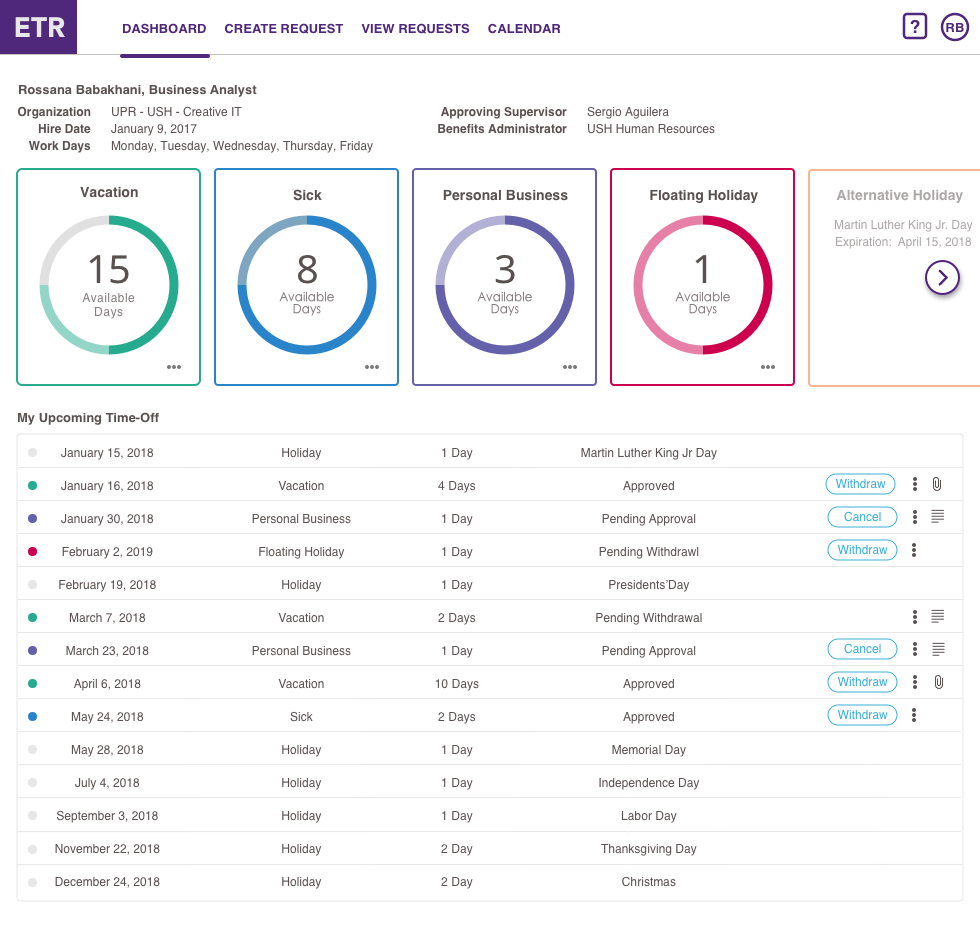The image size is (980, 950).
Task: Open the help question mark icon
Action: pyautogui.click(x=914, y=27)
